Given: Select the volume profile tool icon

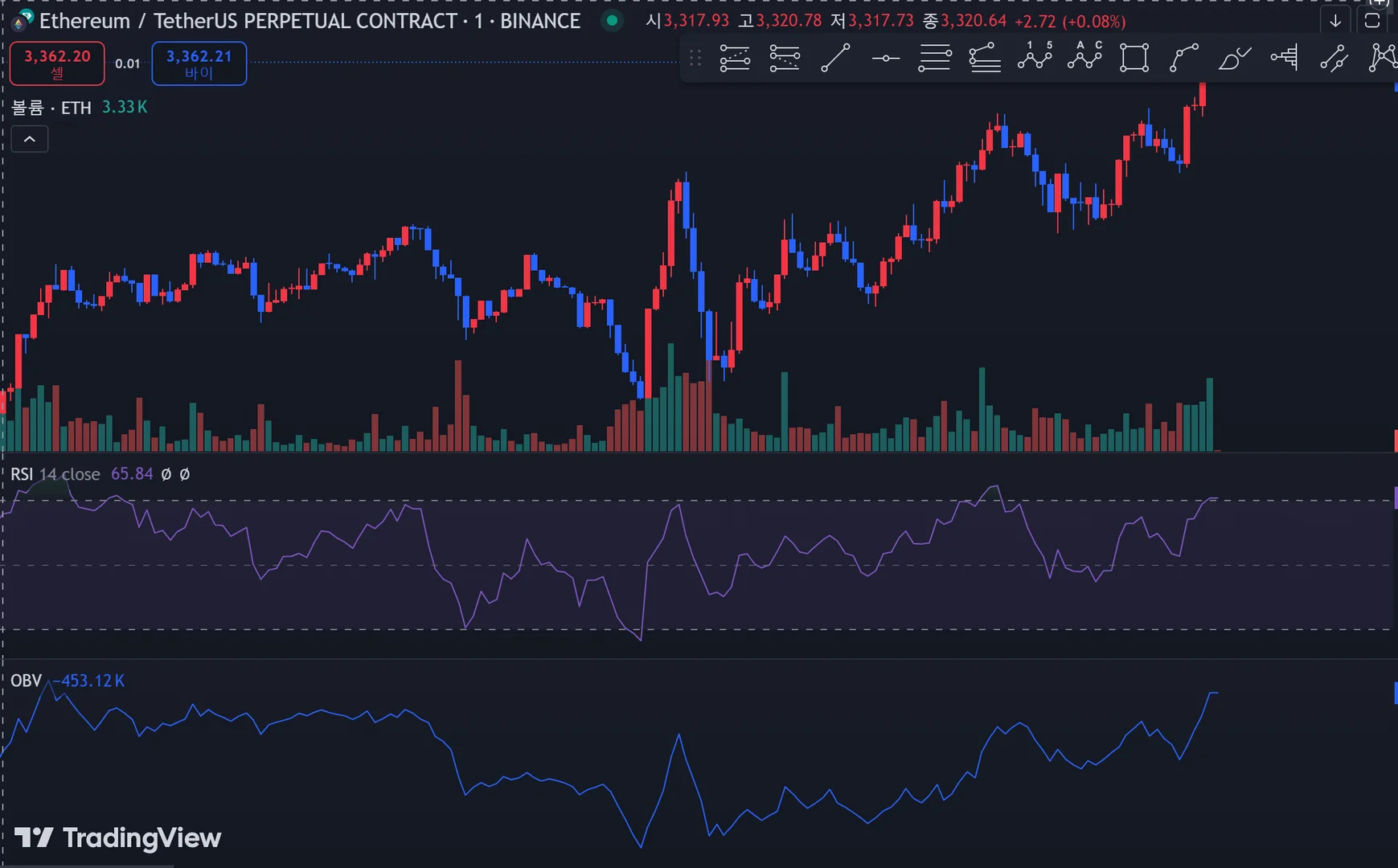Looking at the screenshot, I should pos(1285,58).
